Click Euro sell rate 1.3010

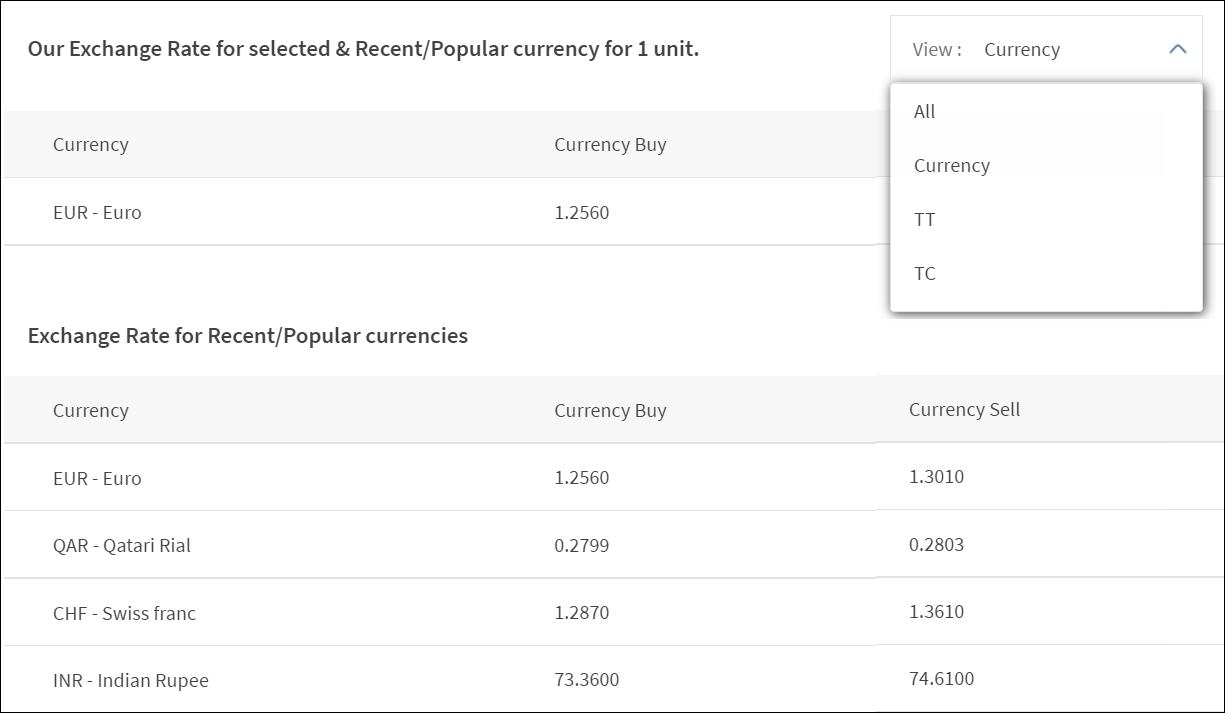(936, 477)
